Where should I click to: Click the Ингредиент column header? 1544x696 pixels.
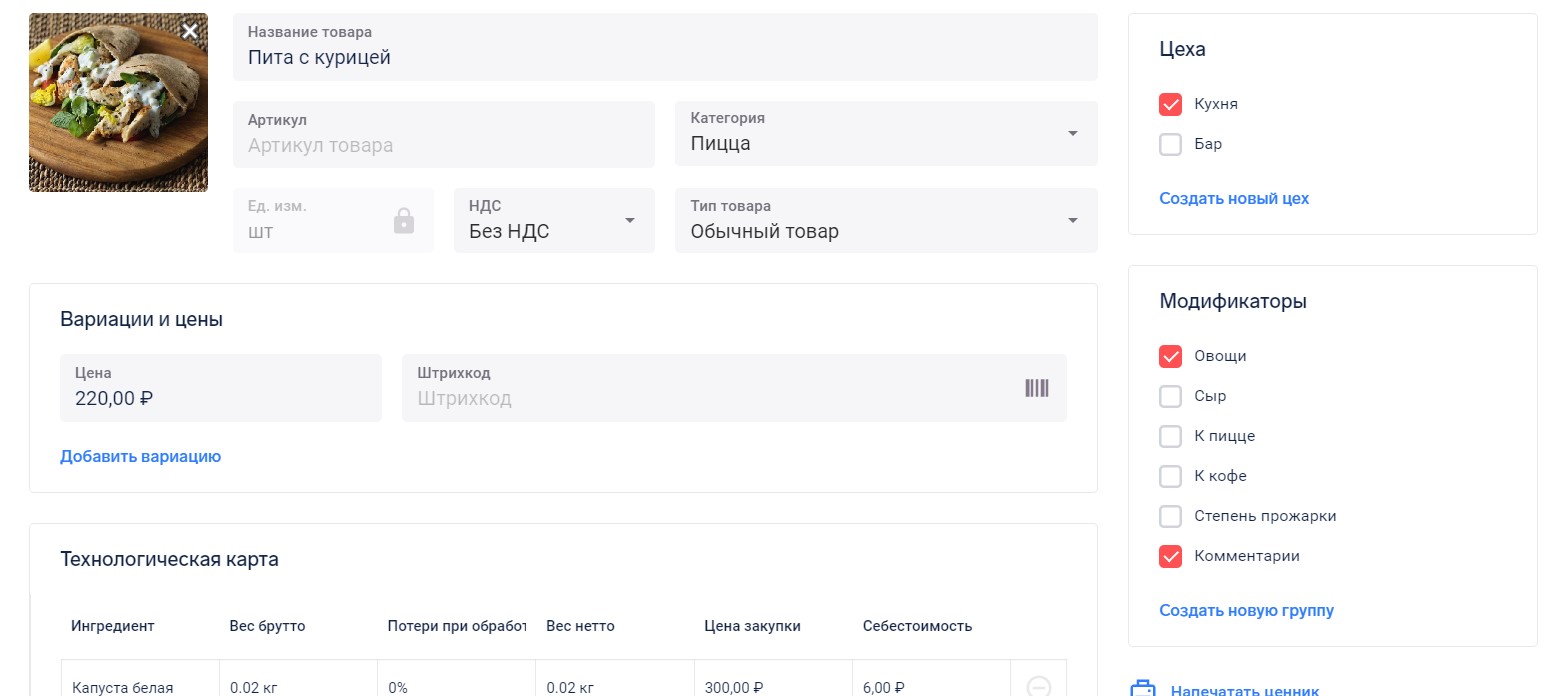[x=113, y=626]
